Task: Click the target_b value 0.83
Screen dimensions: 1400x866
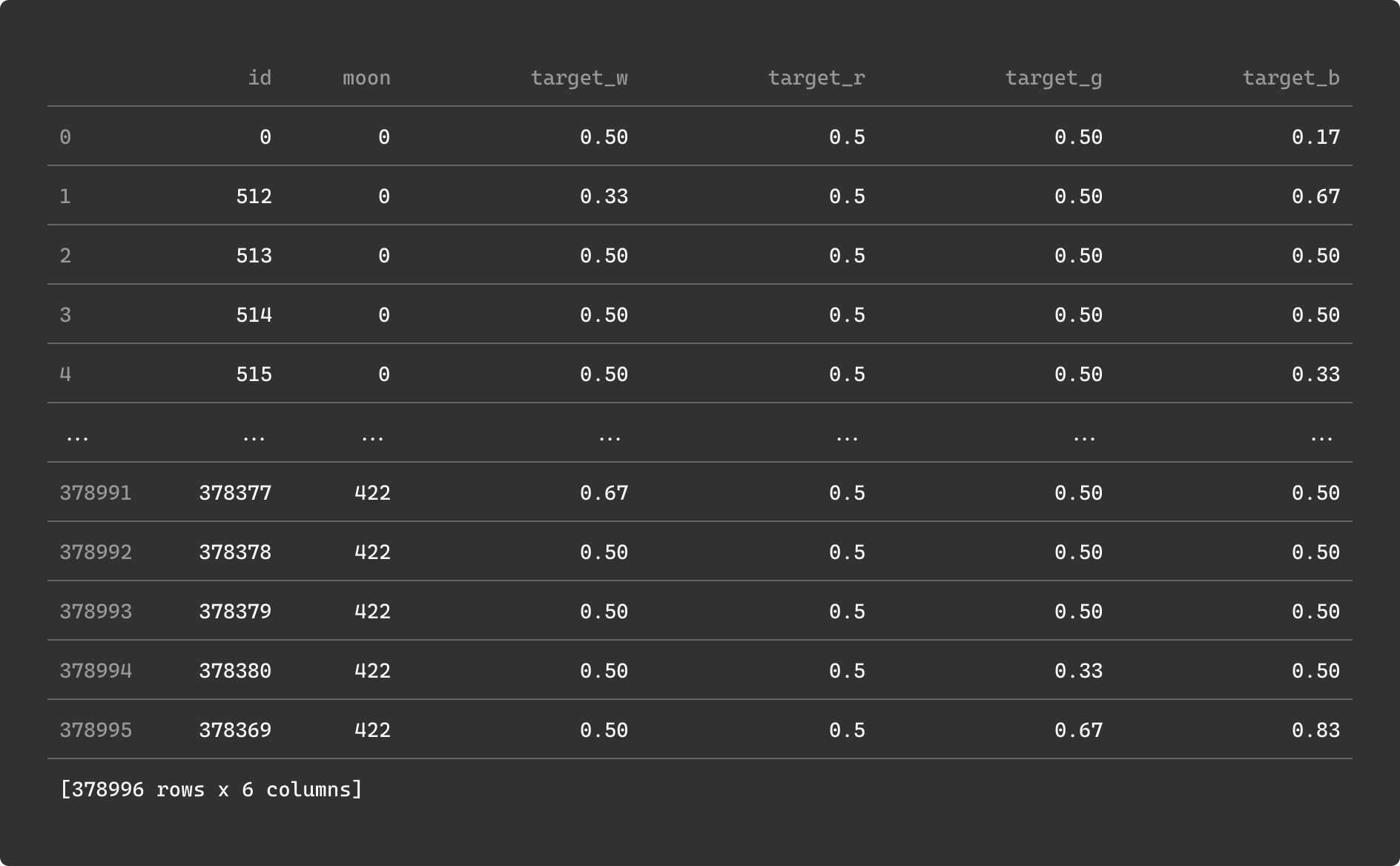Action: pos(1315,730)
